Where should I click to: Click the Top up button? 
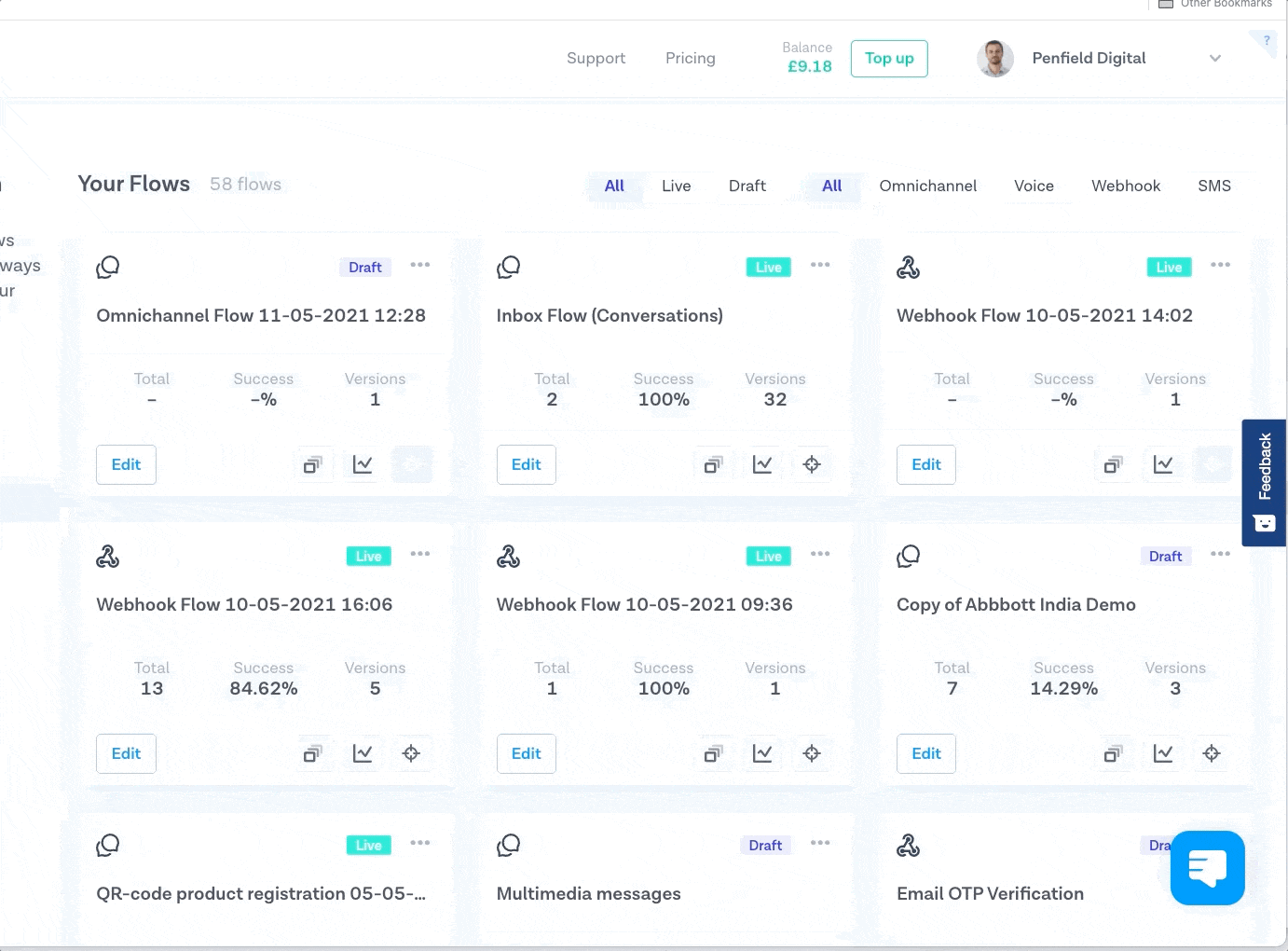(889, 59)
